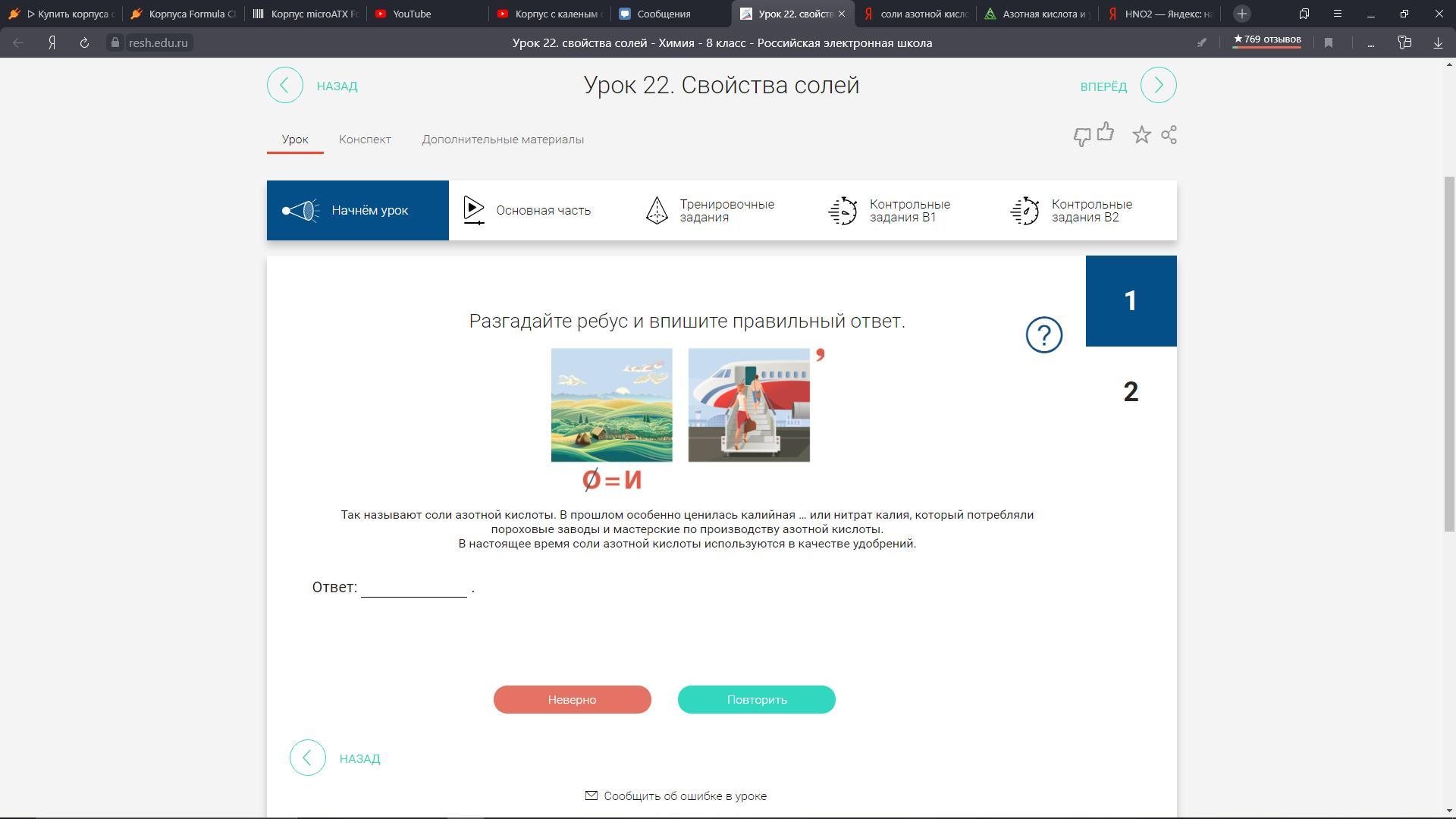
Task: Go to question number 2
Action: [1130, 392]
